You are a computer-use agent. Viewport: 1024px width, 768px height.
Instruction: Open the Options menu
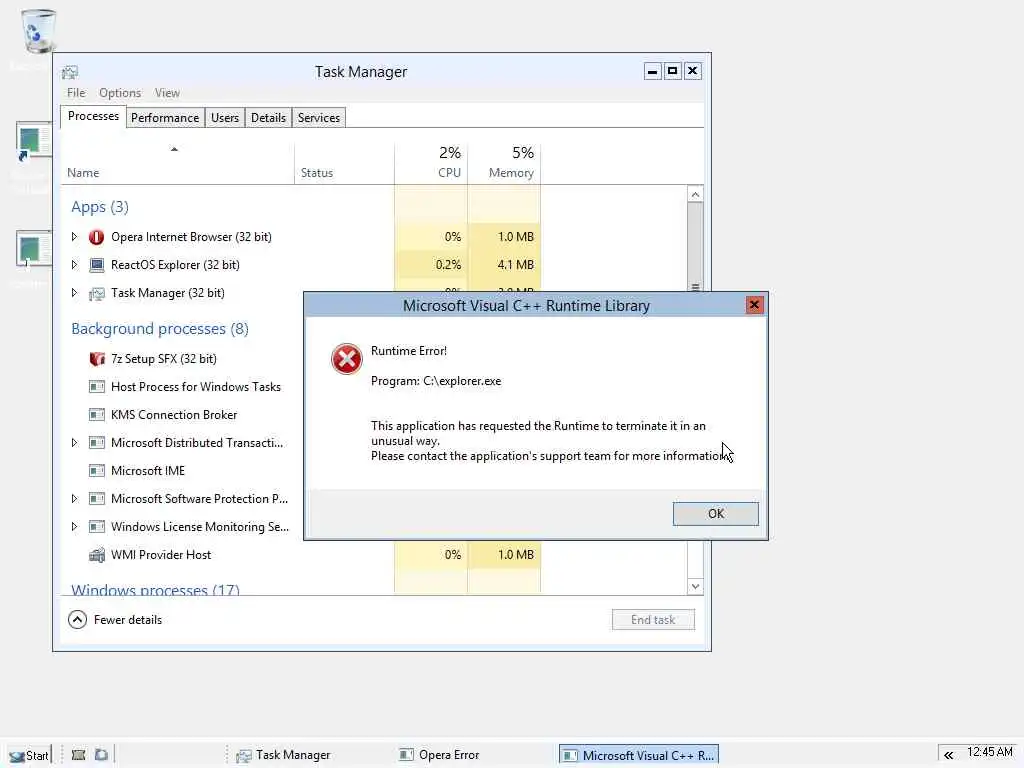coord(120,93)
